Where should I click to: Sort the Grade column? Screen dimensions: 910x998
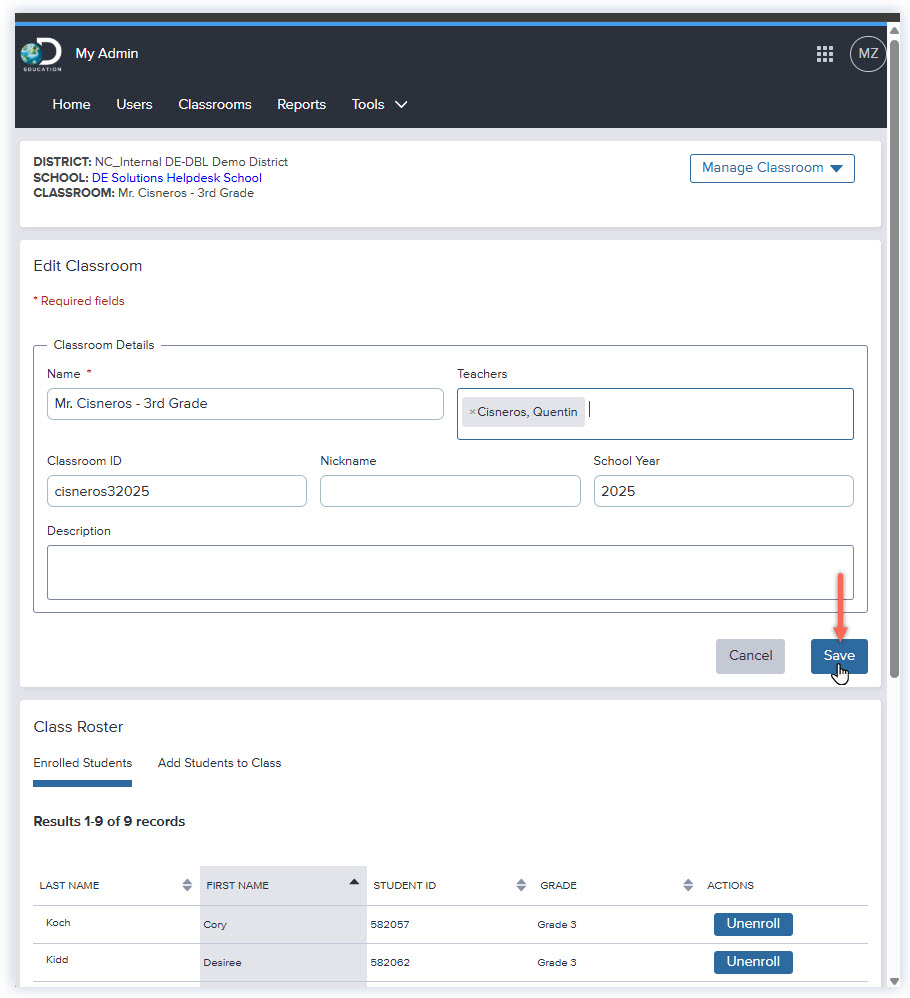pyautogui.click(x=688, y=885)
